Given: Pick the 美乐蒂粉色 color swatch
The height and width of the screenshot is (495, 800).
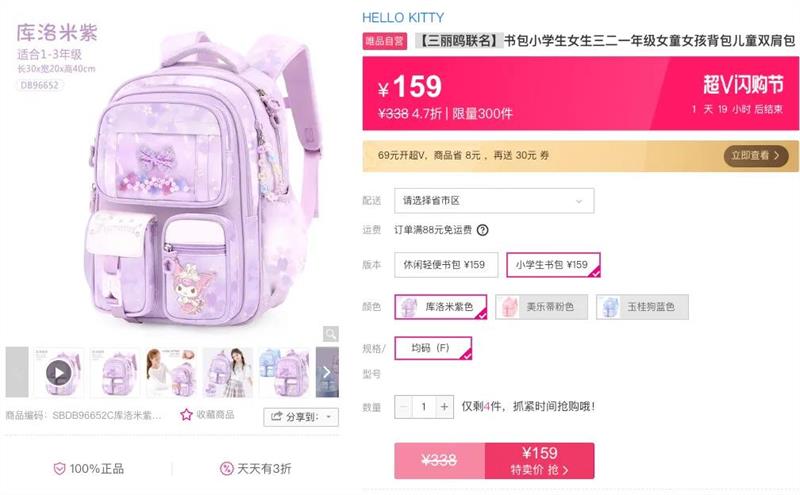Looking at the screenshot, I should click(541, 307).
